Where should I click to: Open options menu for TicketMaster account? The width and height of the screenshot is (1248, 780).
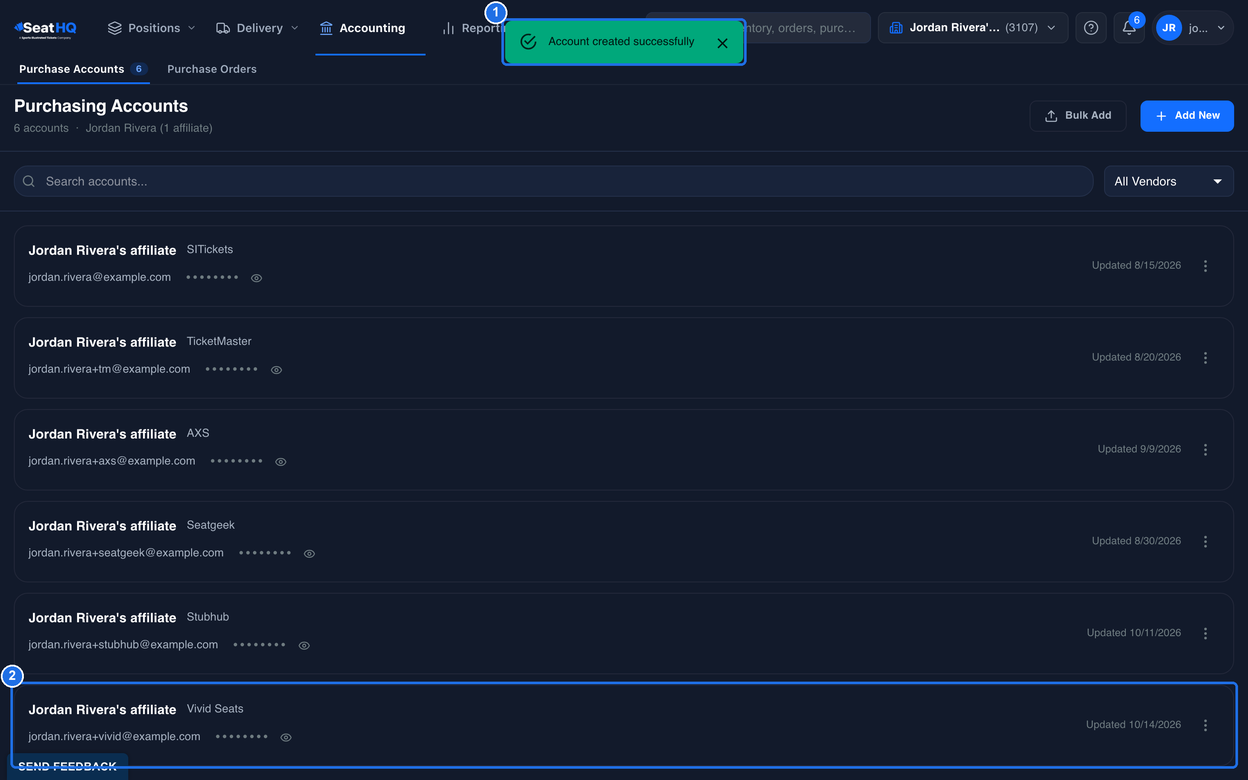tap(1205, 358)
